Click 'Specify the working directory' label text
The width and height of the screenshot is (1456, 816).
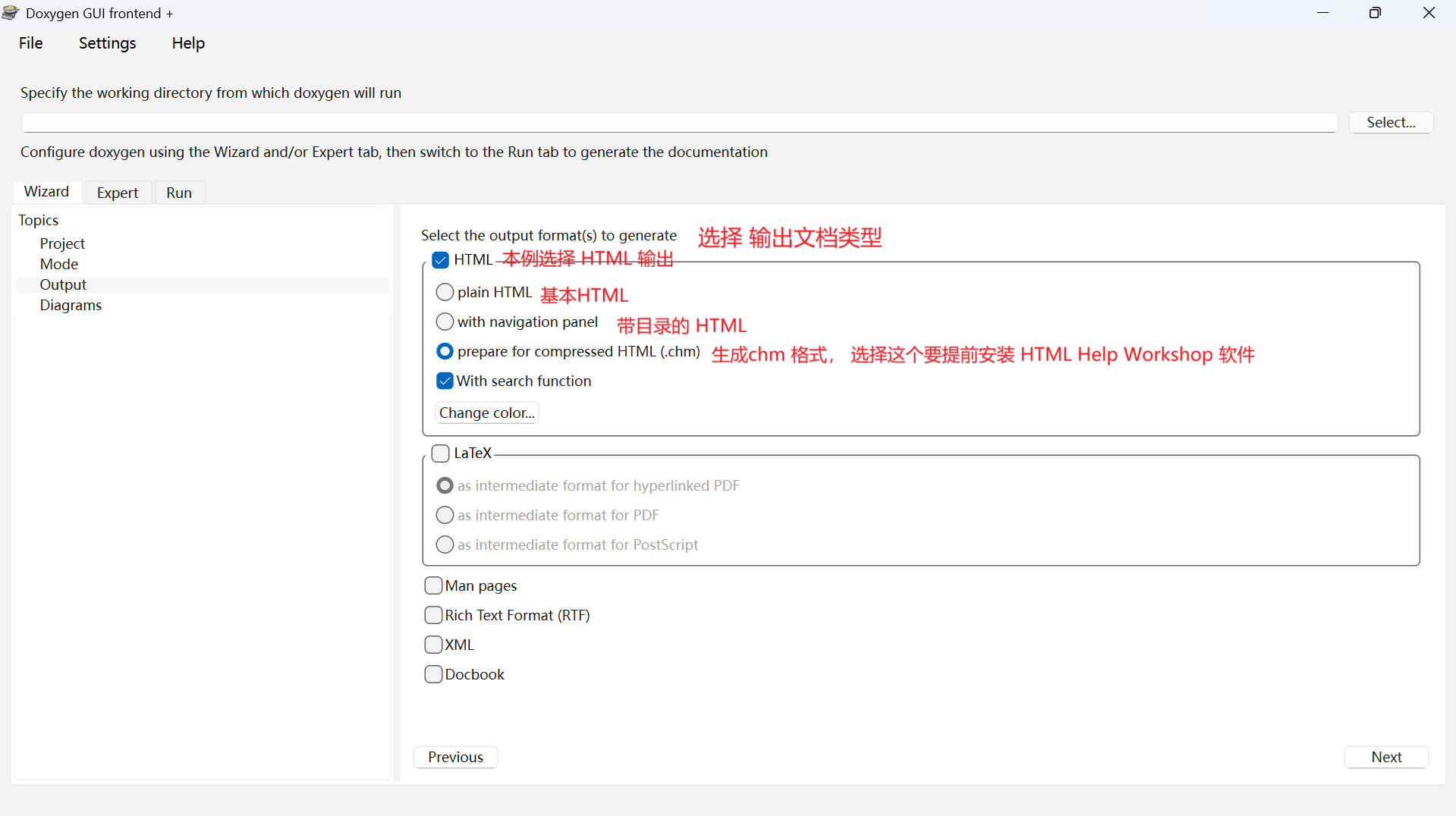[211, 93]
